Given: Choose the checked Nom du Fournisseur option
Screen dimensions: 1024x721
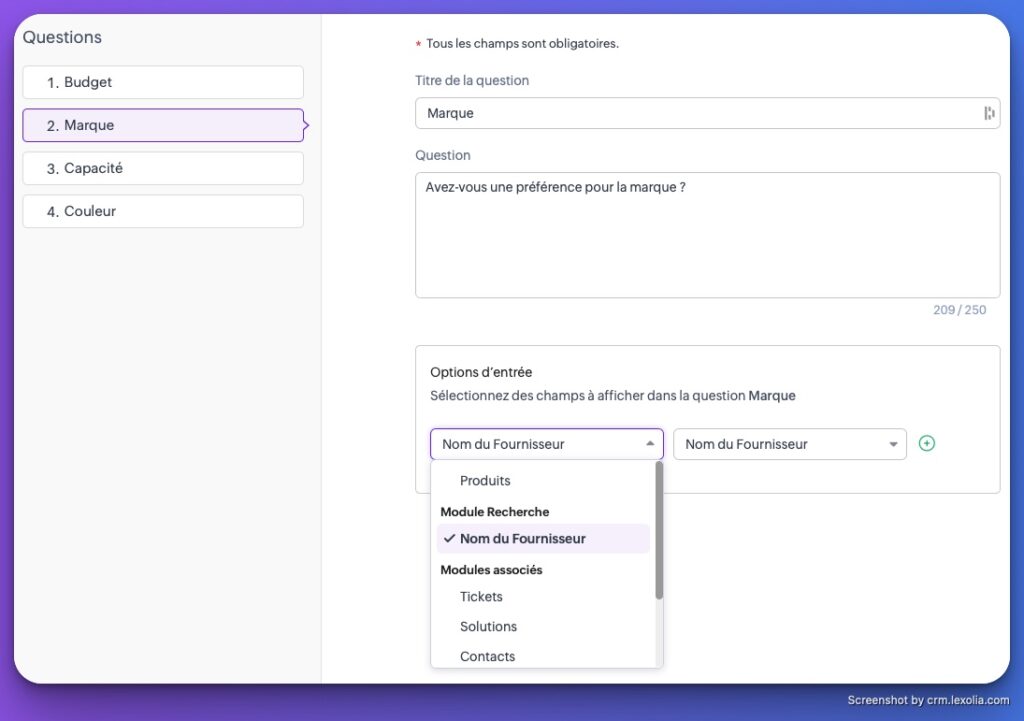Looking at the screenshot, I should pos(543,539).
